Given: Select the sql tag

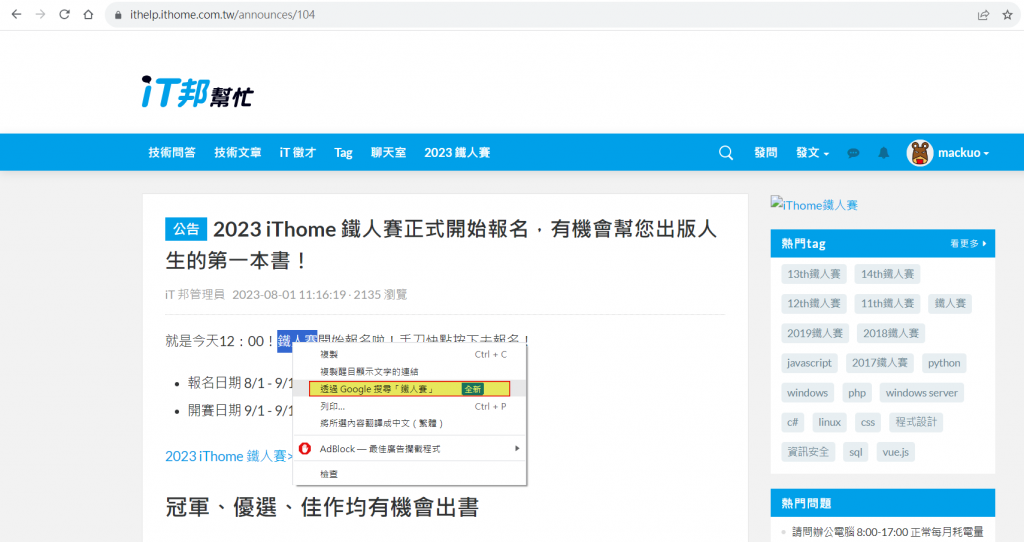Looking at the screenshot, I should click(x=856, y=452).
